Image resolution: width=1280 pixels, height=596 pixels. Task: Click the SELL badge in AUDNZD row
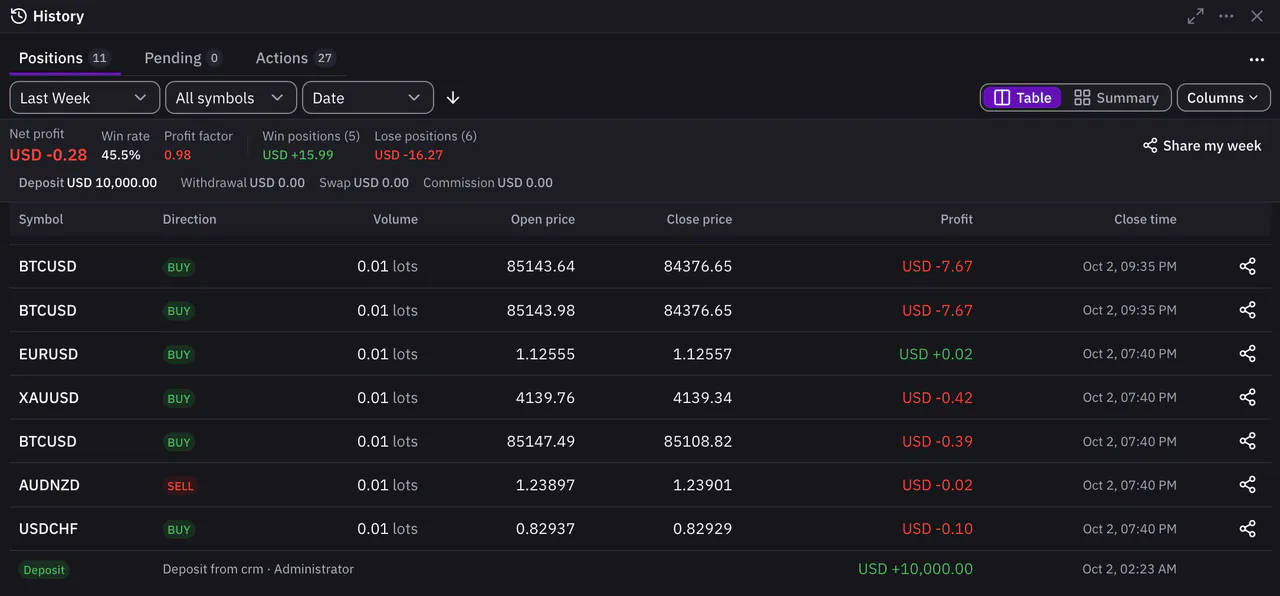(x=181, y=486)
